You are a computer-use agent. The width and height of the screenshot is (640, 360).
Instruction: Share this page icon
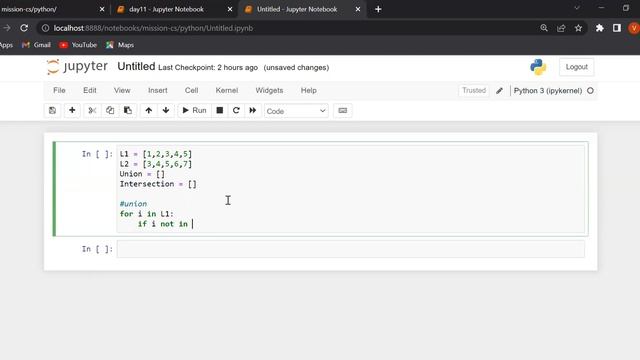coord(561,28)
